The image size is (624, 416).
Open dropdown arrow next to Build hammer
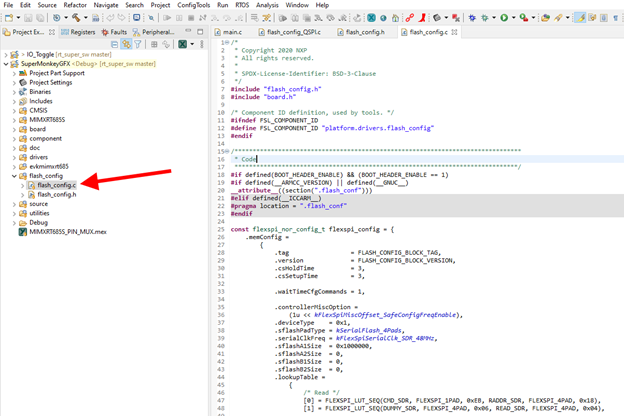point(85,18)
